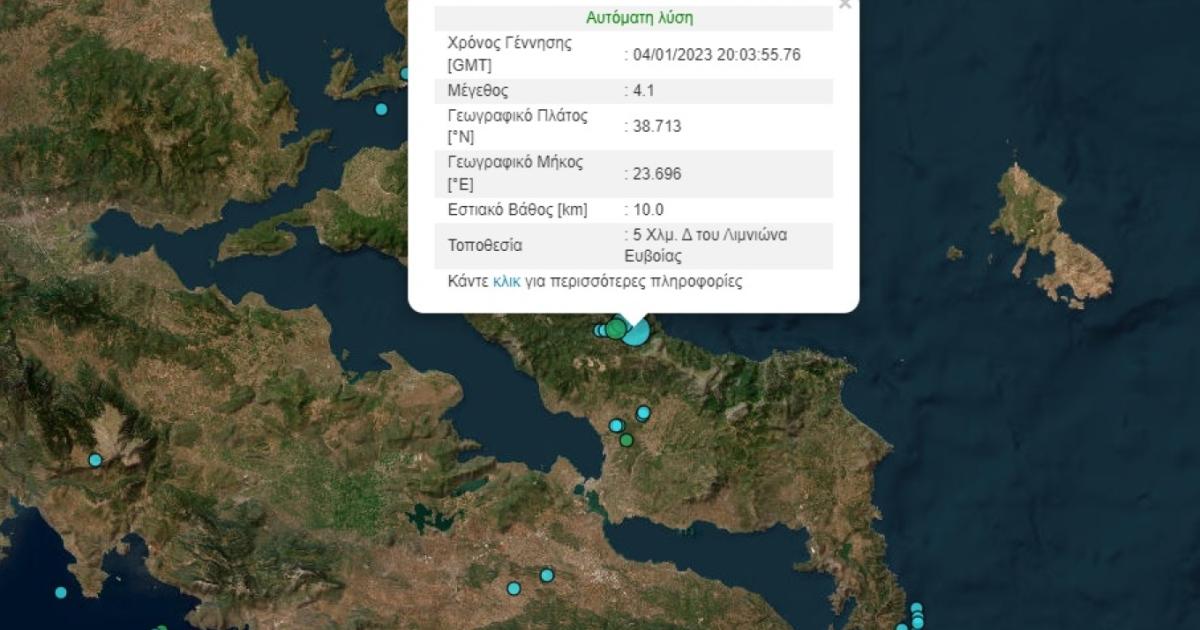This screenshot has width=1200, height=630.
Task: Select the left marker of the bottom-center pair
Action: [x=513, y=588]
